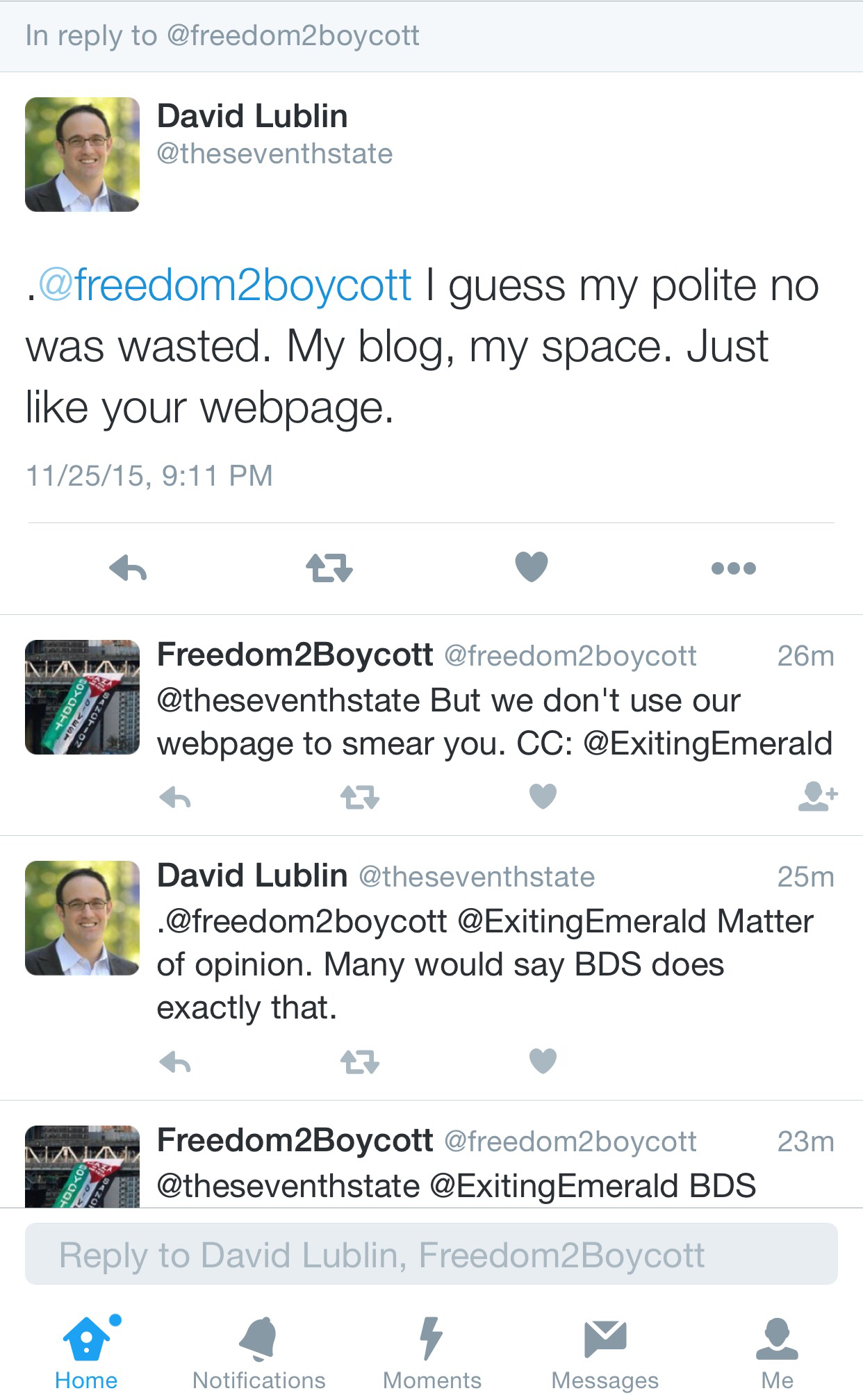The image size is (863, 1400).
Task: Follow Freedom2Boycott via add-user icon
Action: pos(817,796)
